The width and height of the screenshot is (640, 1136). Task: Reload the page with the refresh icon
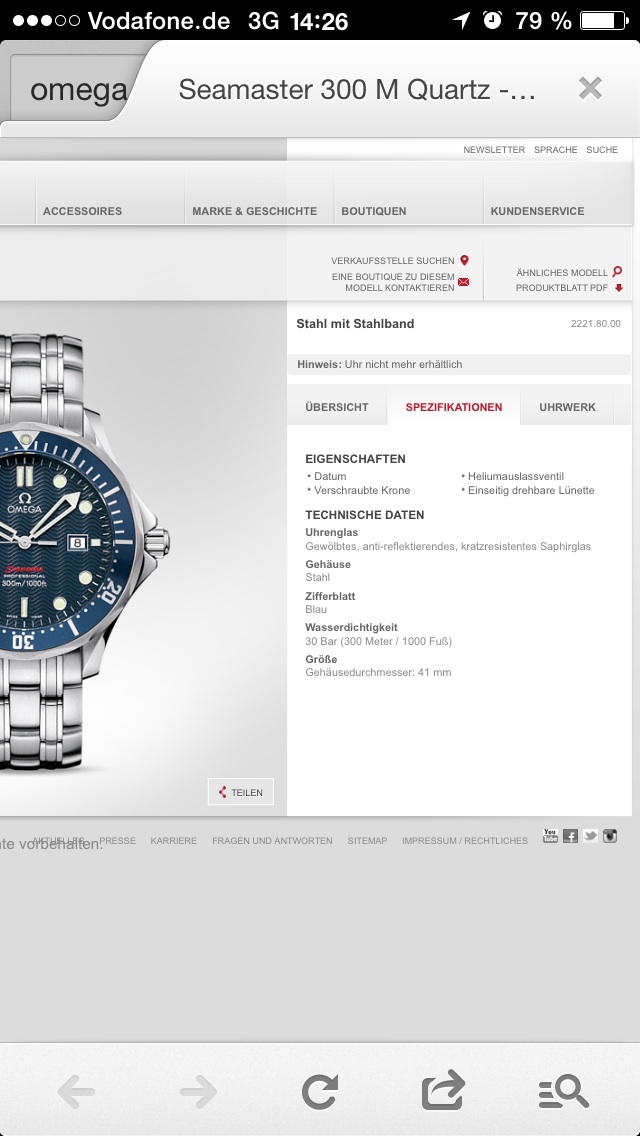pos(320,1092)
